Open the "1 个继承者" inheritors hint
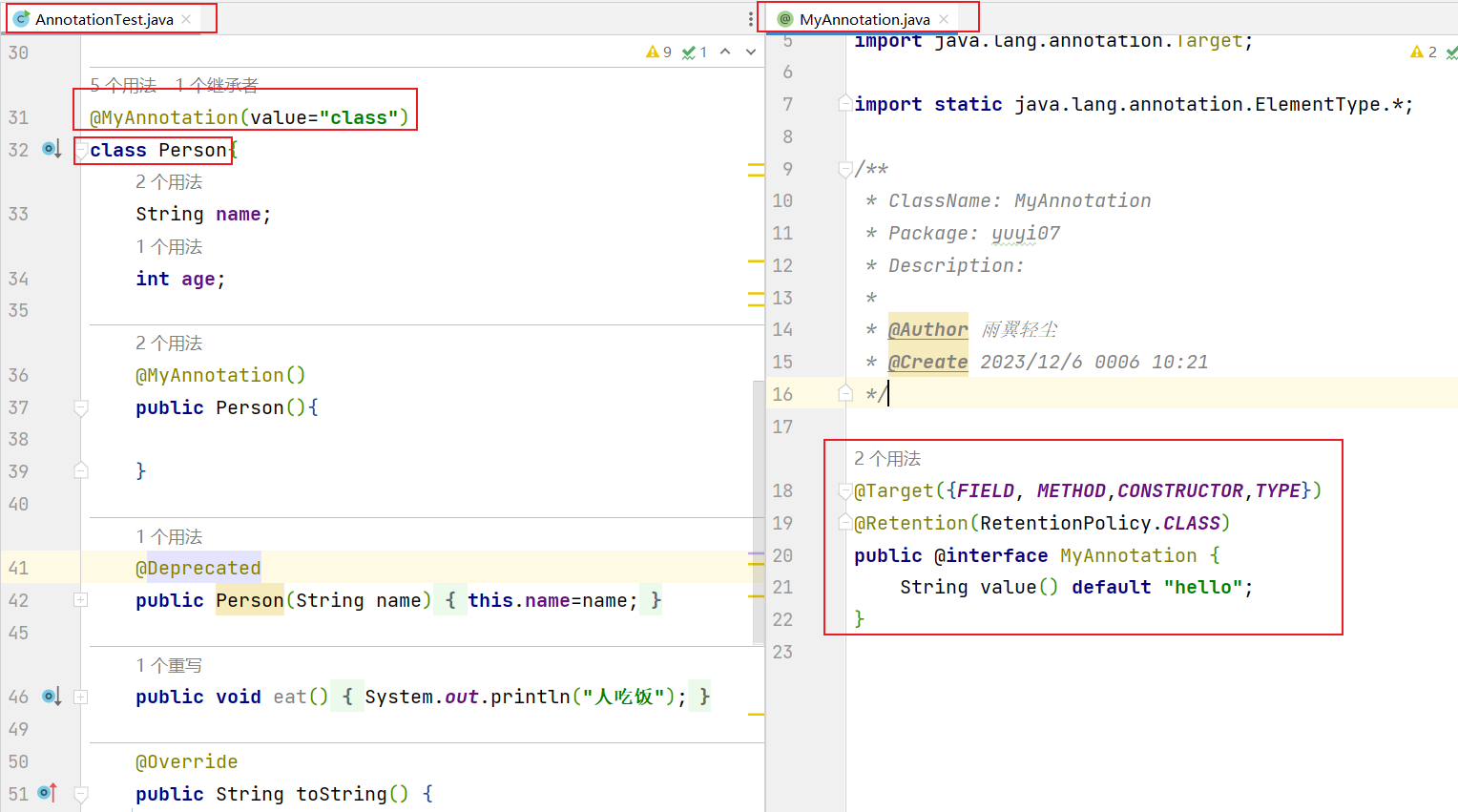This screenshot has height=812, width=1458. coord(217,85)
